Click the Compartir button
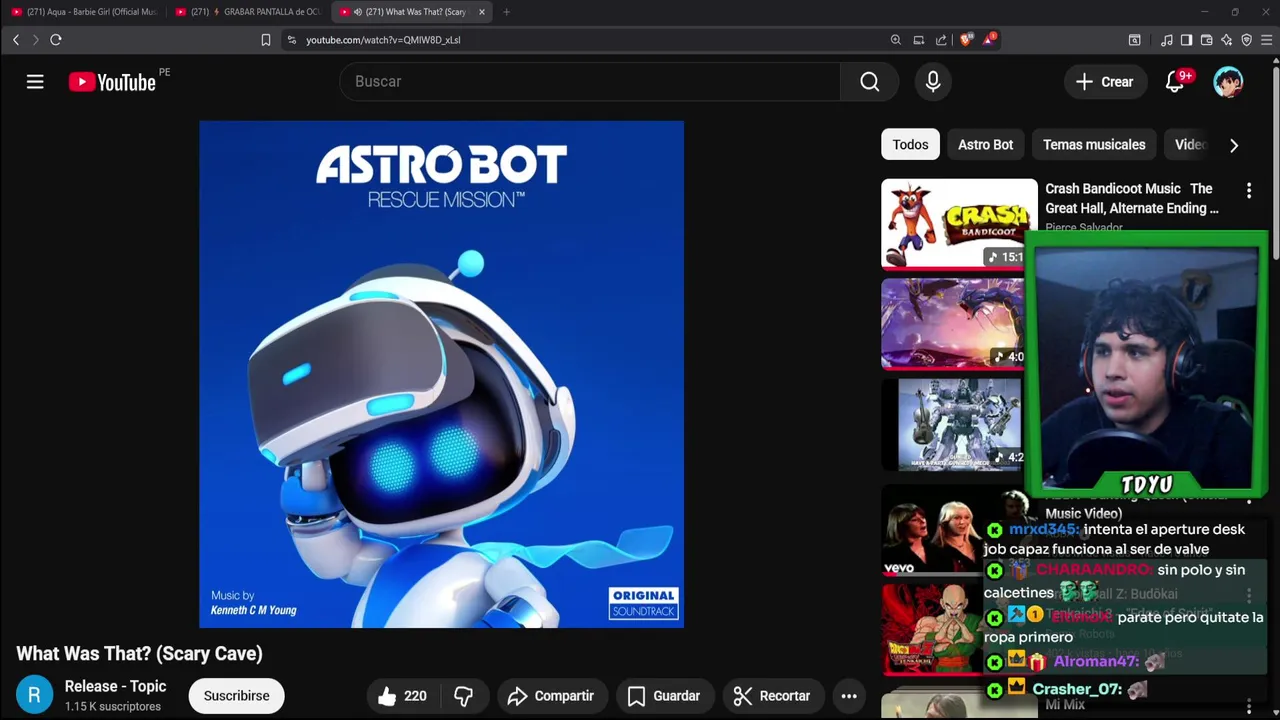 [x=550, y=696]
